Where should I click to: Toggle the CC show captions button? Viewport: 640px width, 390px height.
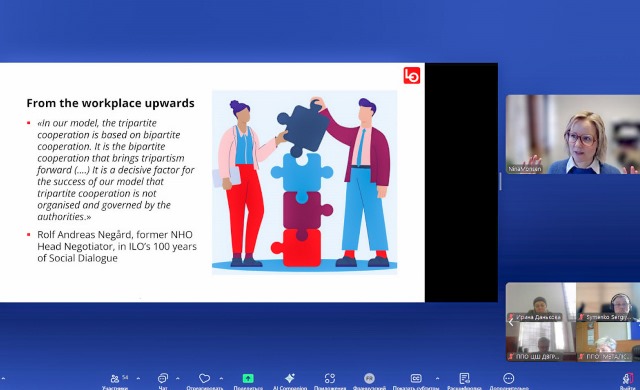[416, 379]
